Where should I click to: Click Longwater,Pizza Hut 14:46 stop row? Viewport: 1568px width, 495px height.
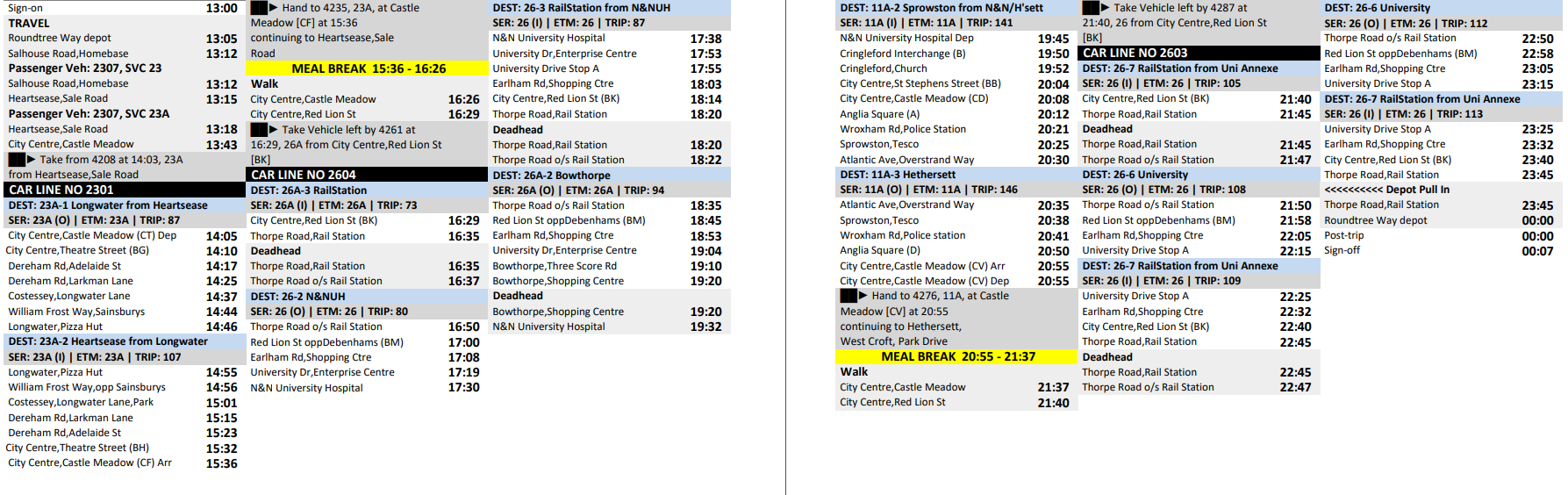tap(123, 326)
